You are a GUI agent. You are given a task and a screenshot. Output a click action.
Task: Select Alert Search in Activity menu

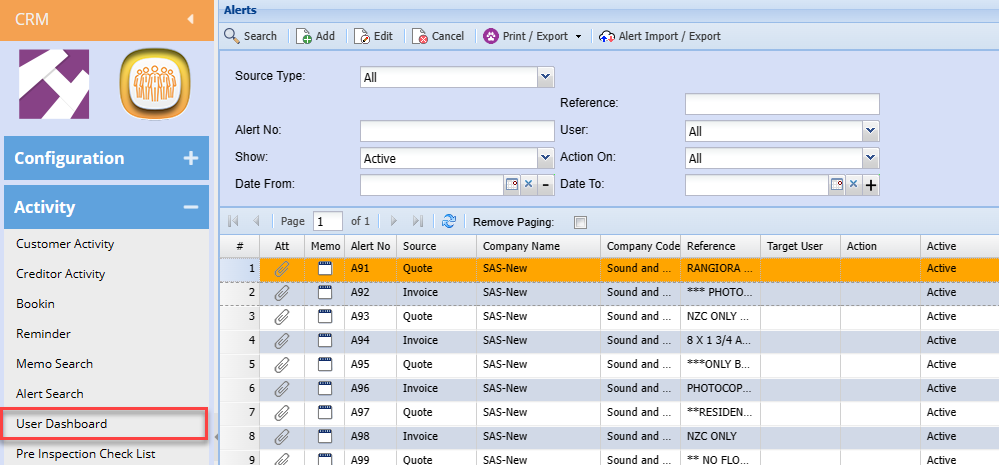point(50,394)
